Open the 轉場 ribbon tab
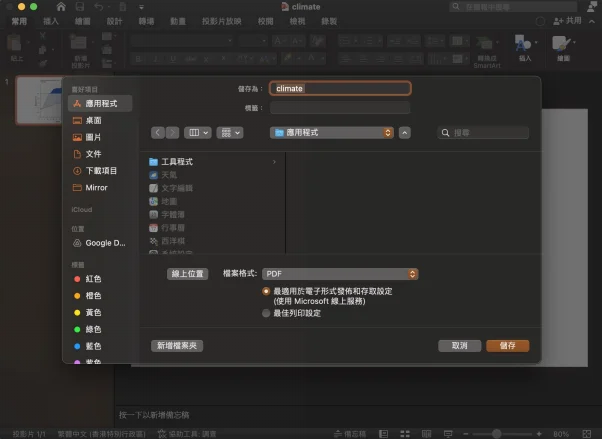 [x=146, y=22]
